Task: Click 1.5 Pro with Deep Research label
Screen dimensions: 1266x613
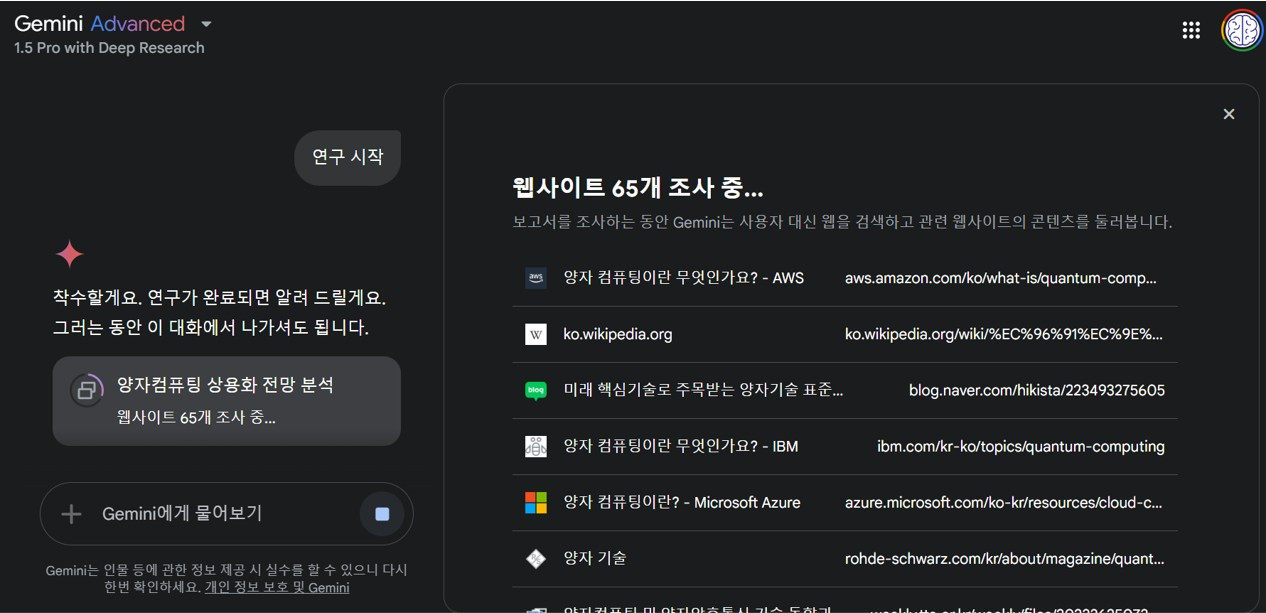Action: pos(109,48)
